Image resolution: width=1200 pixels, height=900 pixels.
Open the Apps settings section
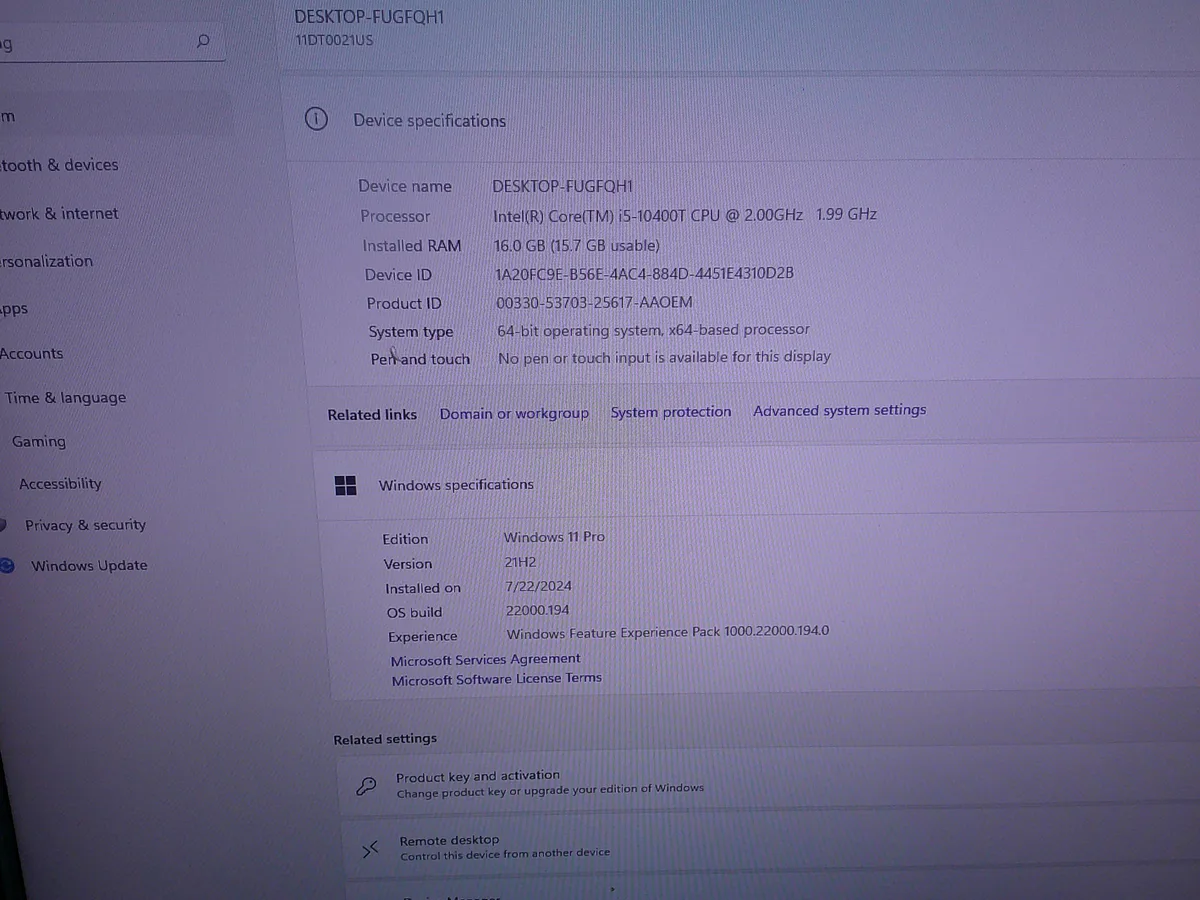14,309
